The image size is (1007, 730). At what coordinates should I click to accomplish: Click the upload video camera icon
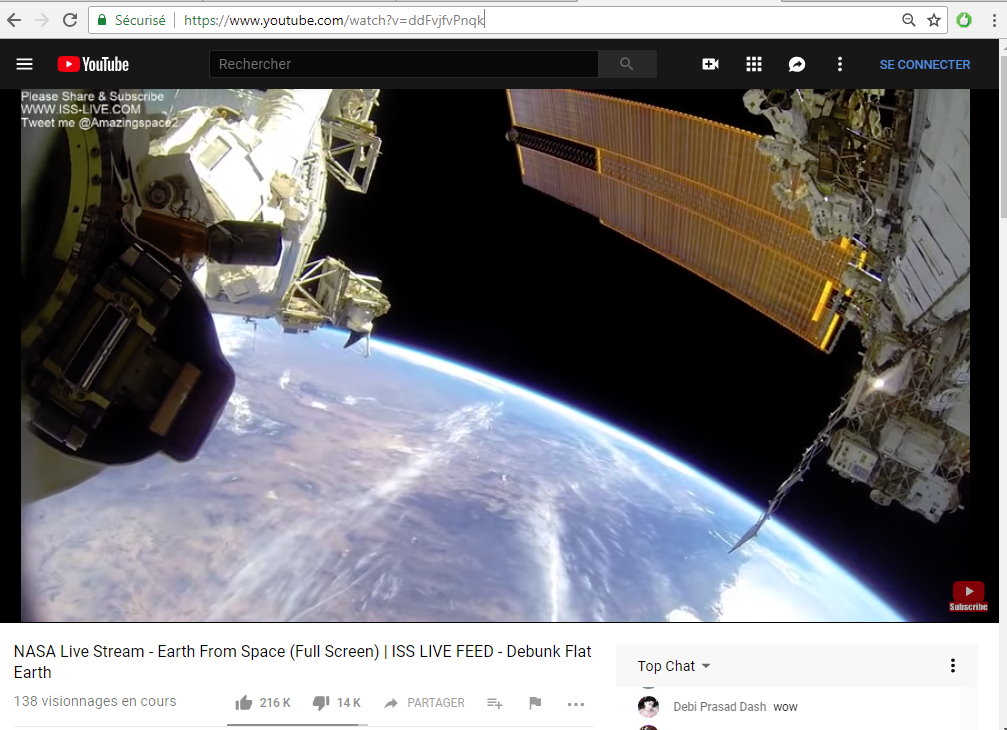[710, 64]
